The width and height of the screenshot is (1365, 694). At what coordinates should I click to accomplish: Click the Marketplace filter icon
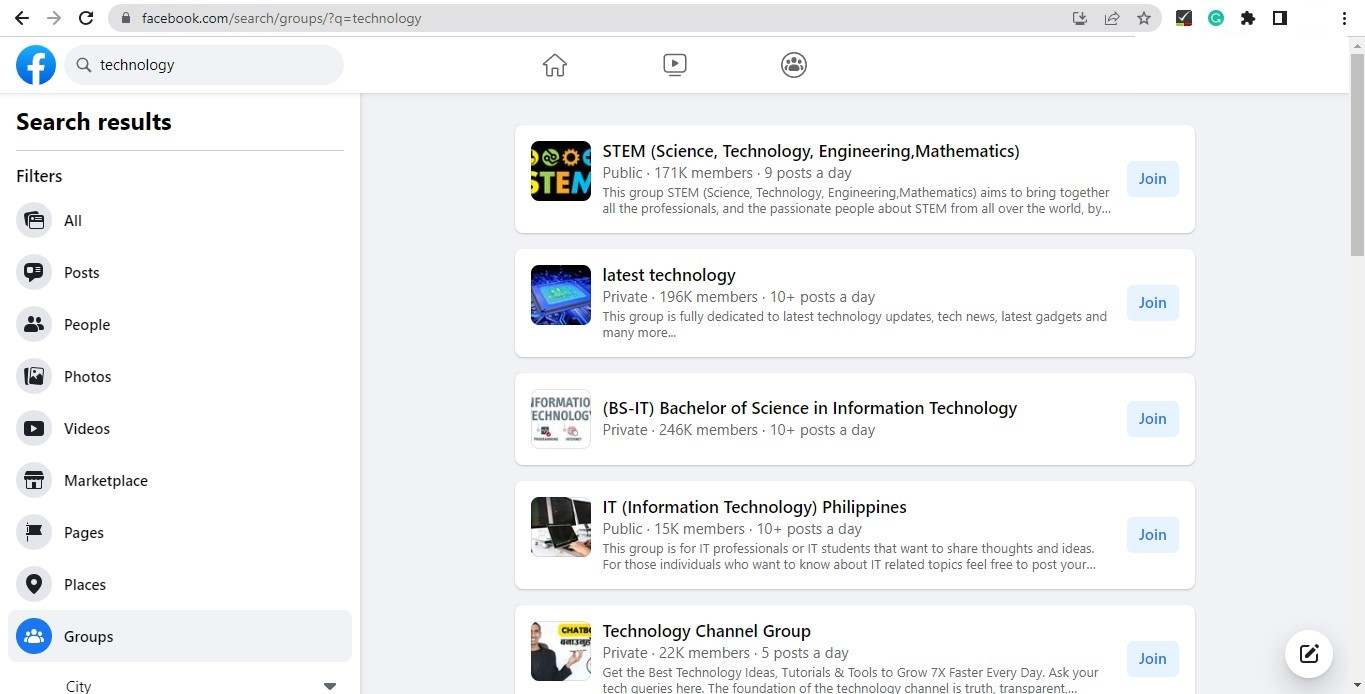click(x=34, y=481)
